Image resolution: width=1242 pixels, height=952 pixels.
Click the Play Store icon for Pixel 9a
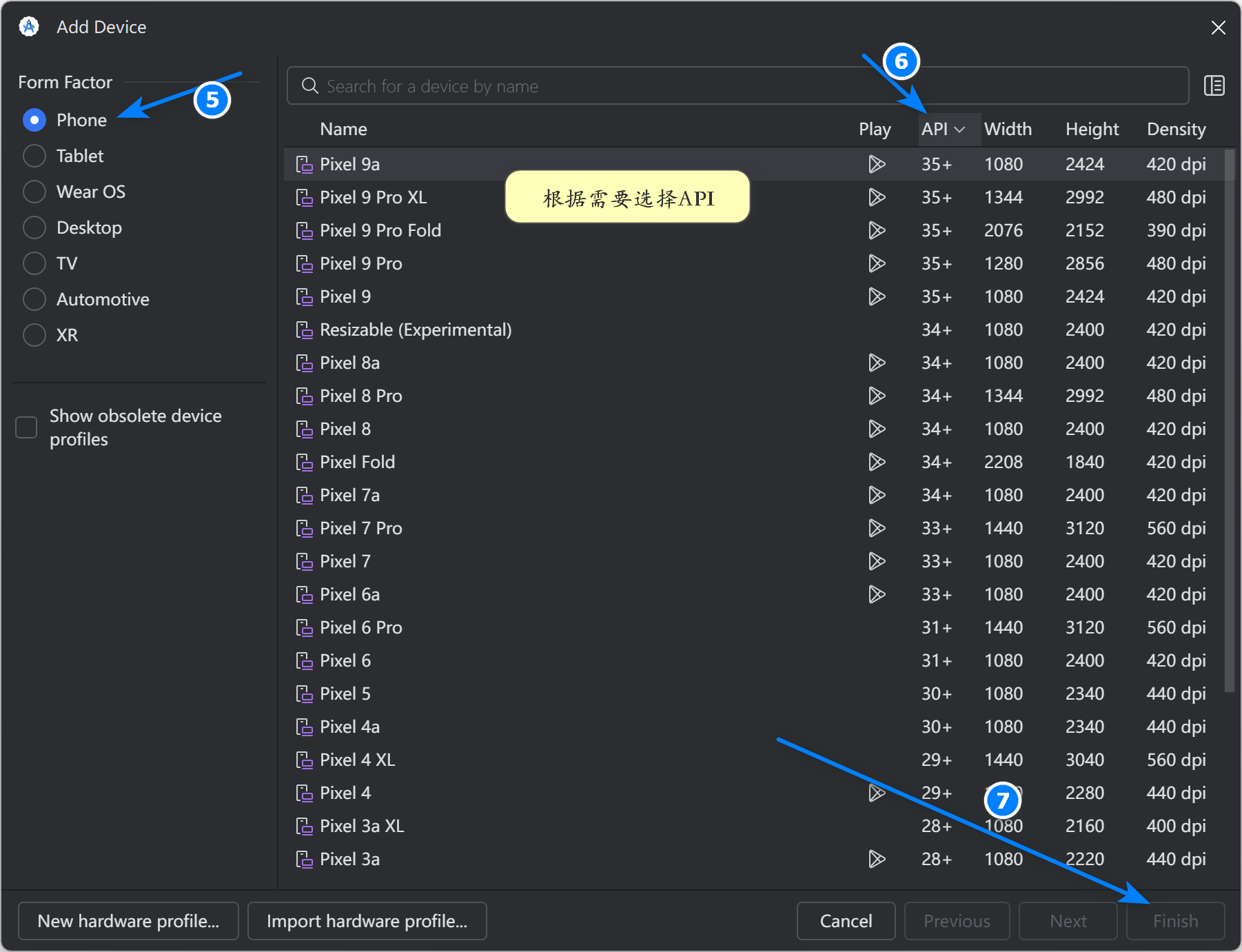click(877, 164)
